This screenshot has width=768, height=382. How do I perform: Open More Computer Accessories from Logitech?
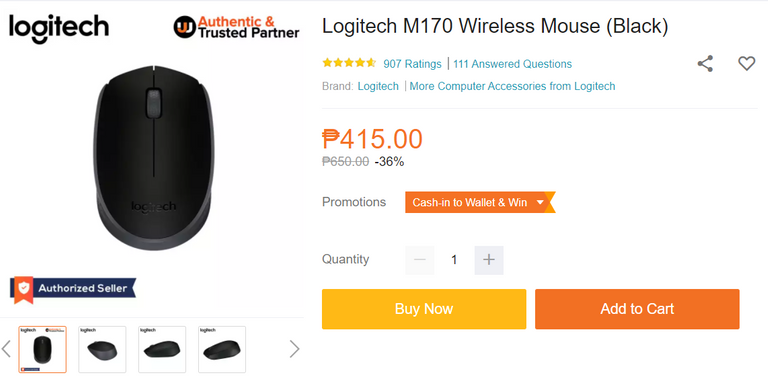point(512,86)
